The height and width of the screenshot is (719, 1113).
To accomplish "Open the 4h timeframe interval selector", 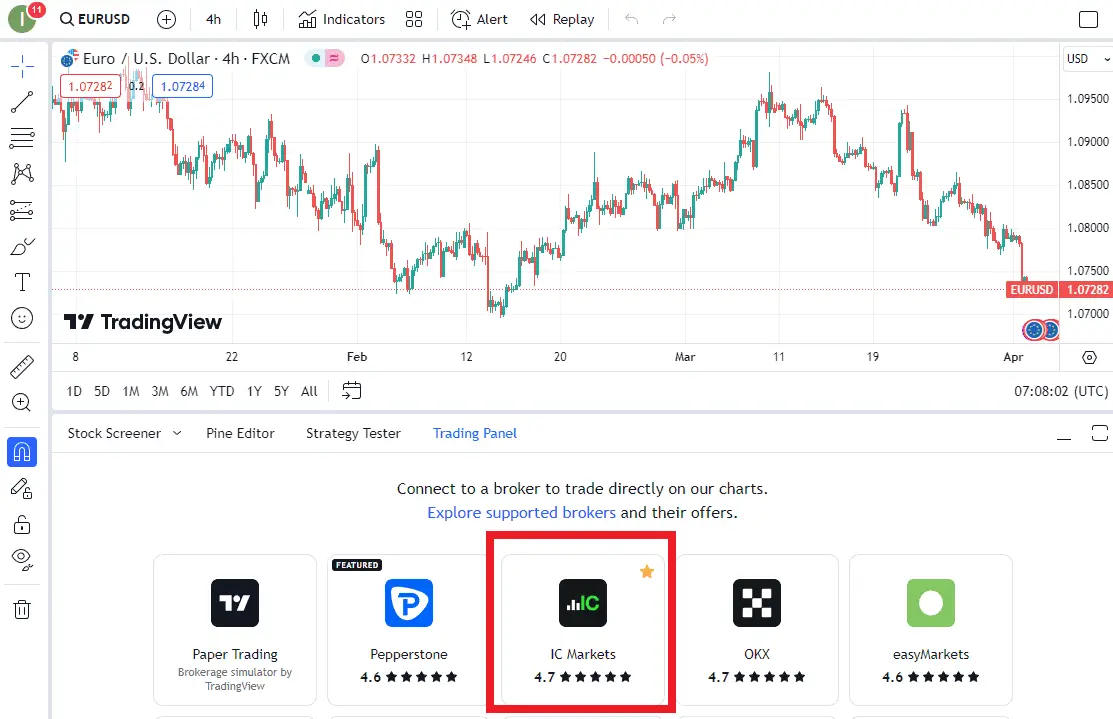I will (213, 19).
